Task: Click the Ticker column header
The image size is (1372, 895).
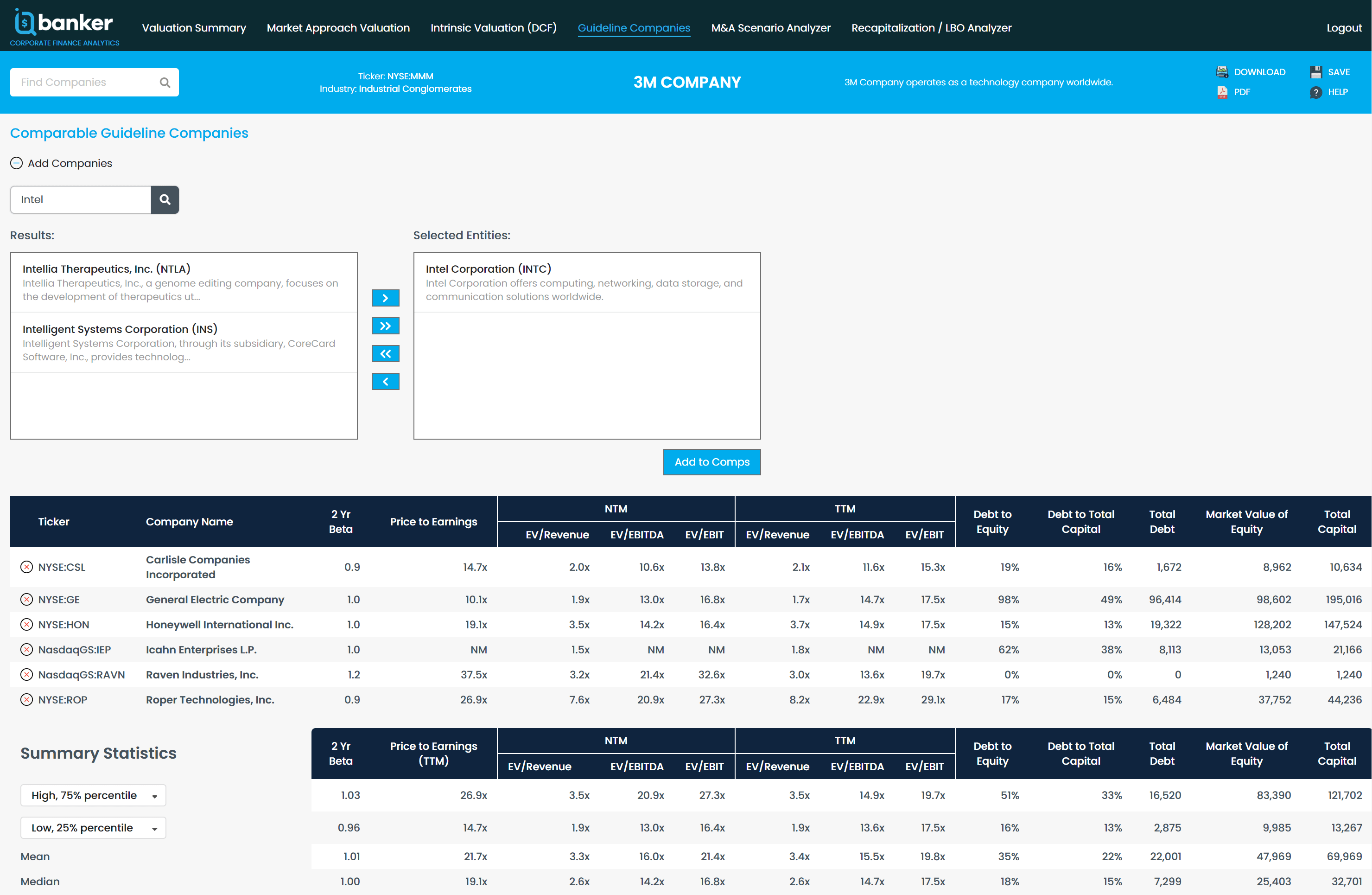Action: tap(54, 521)
